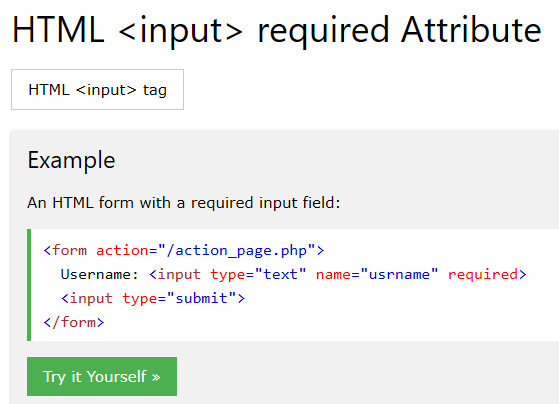
Task: Click the page heading HTML <input> required Attribute
Action: click(277, 30)
